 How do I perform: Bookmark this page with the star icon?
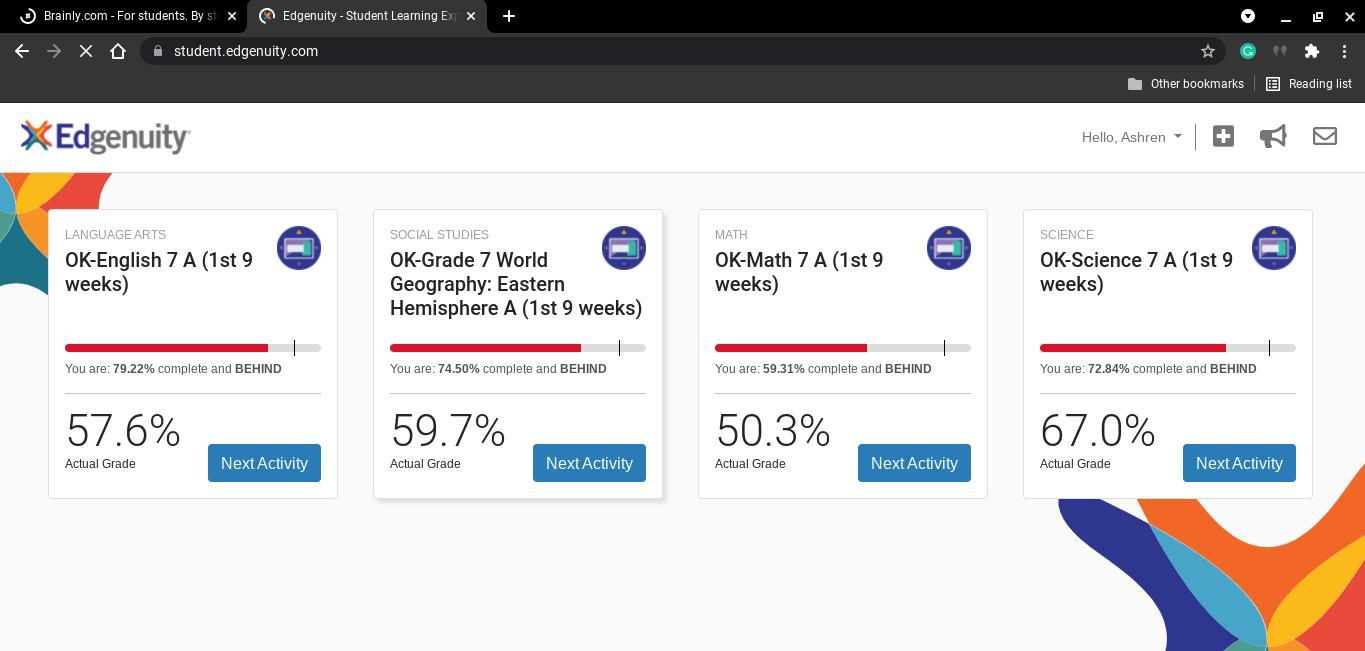point(1208,51)
